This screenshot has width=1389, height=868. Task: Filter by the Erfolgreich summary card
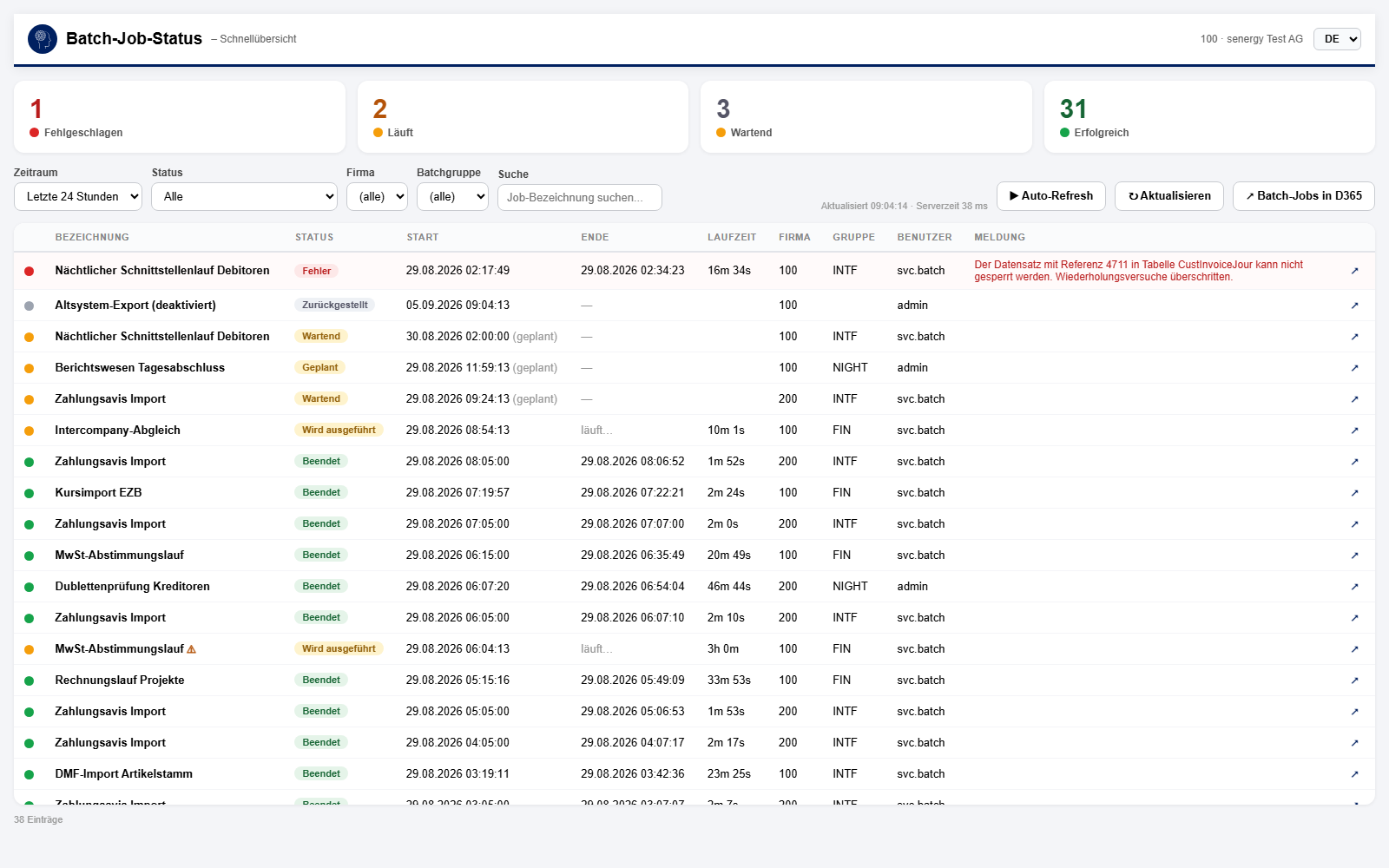pos(1209,117)
